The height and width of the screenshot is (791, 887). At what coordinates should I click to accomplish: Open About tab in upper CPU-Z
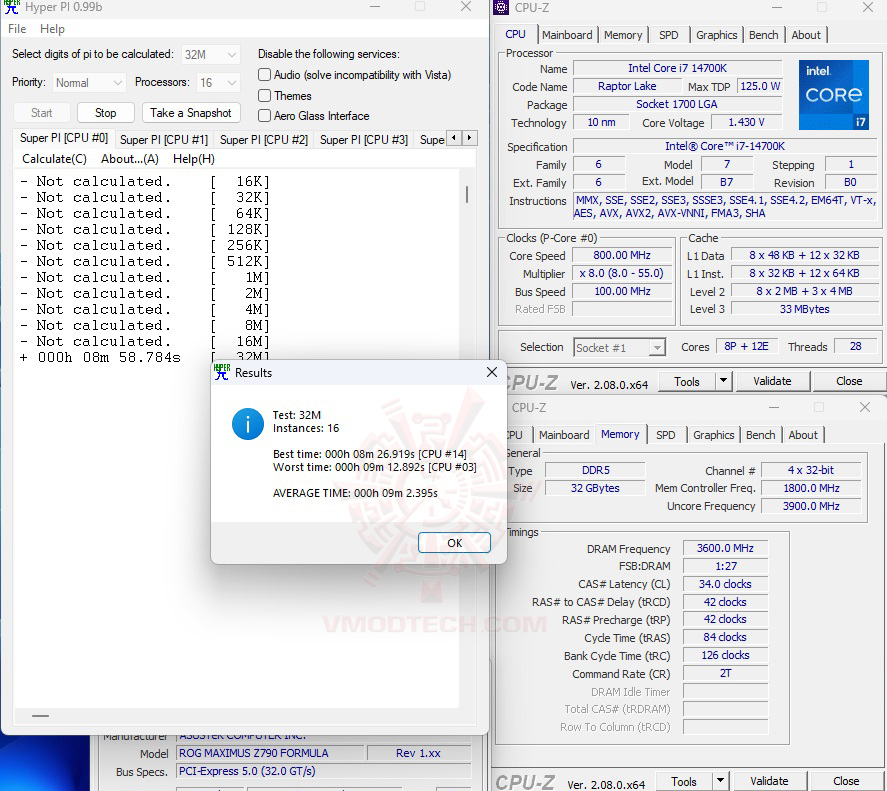tap(806, 35)
